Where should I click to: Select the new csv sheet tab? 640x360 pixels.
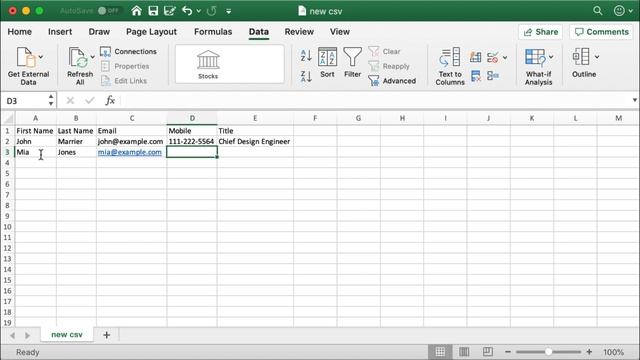tap(67, 334)
